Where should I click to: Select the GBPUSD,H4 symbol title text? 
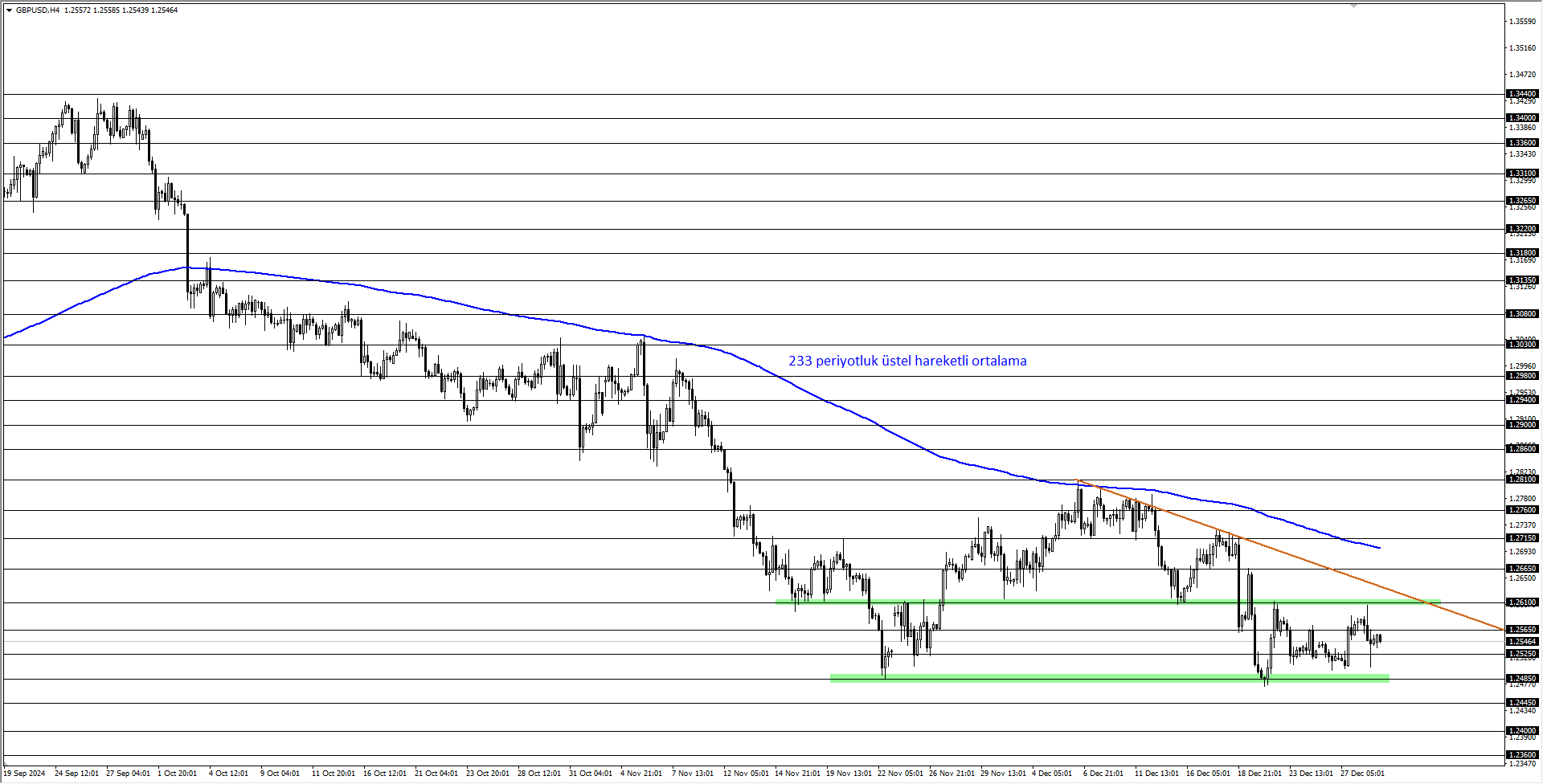tap(38, 10)
